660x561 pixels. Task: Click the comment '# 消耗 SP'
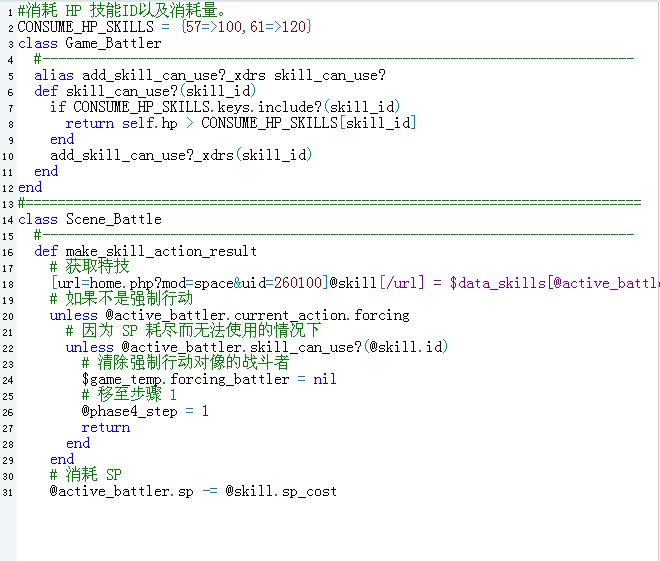coord(85,475)
